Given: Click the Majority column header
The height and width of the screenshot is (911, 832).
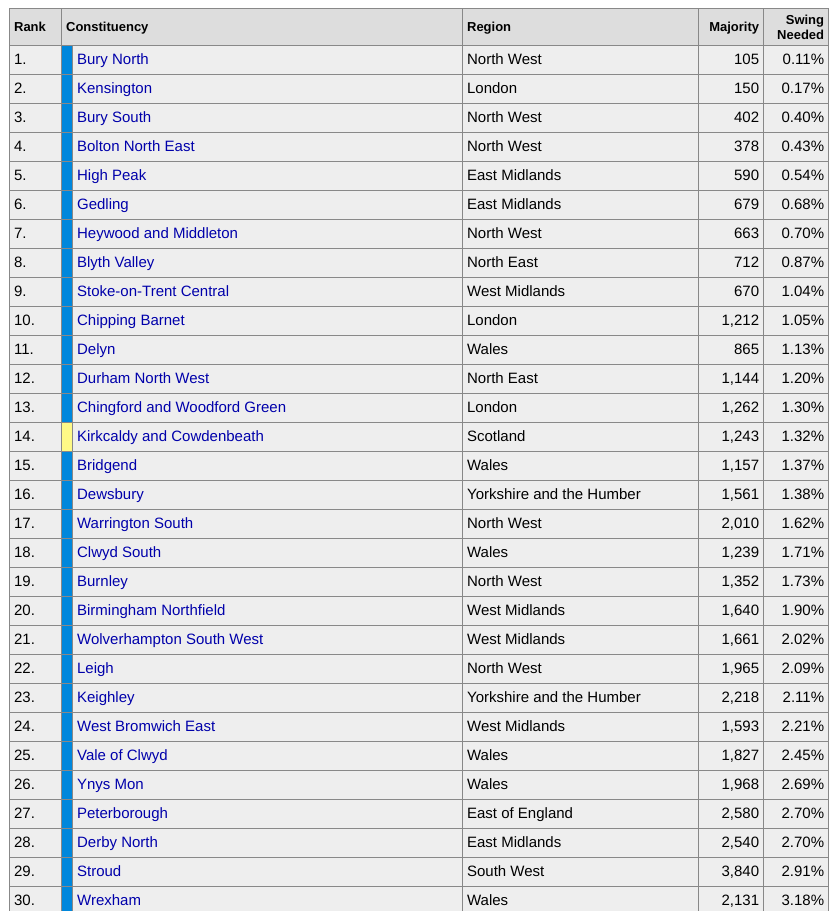Looking at the screenshot, I should click(731, 27).
